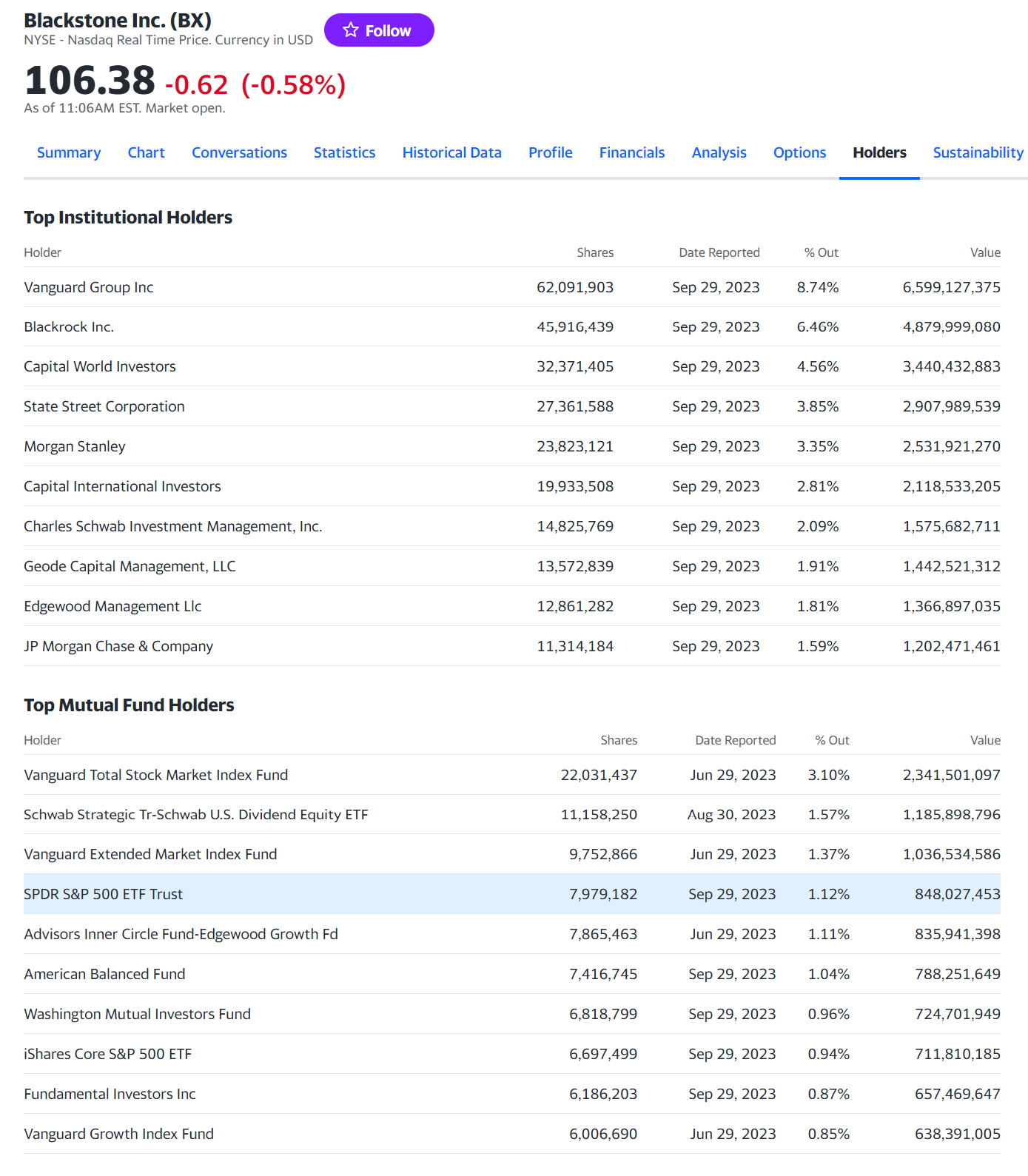Open the Summary tab

pyautogui.click(x=69, y=152)
